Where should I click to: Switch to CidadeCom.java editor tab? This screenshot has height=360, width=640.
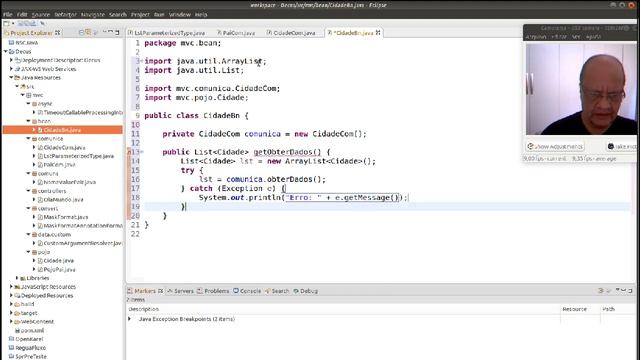tap(291, 33)
